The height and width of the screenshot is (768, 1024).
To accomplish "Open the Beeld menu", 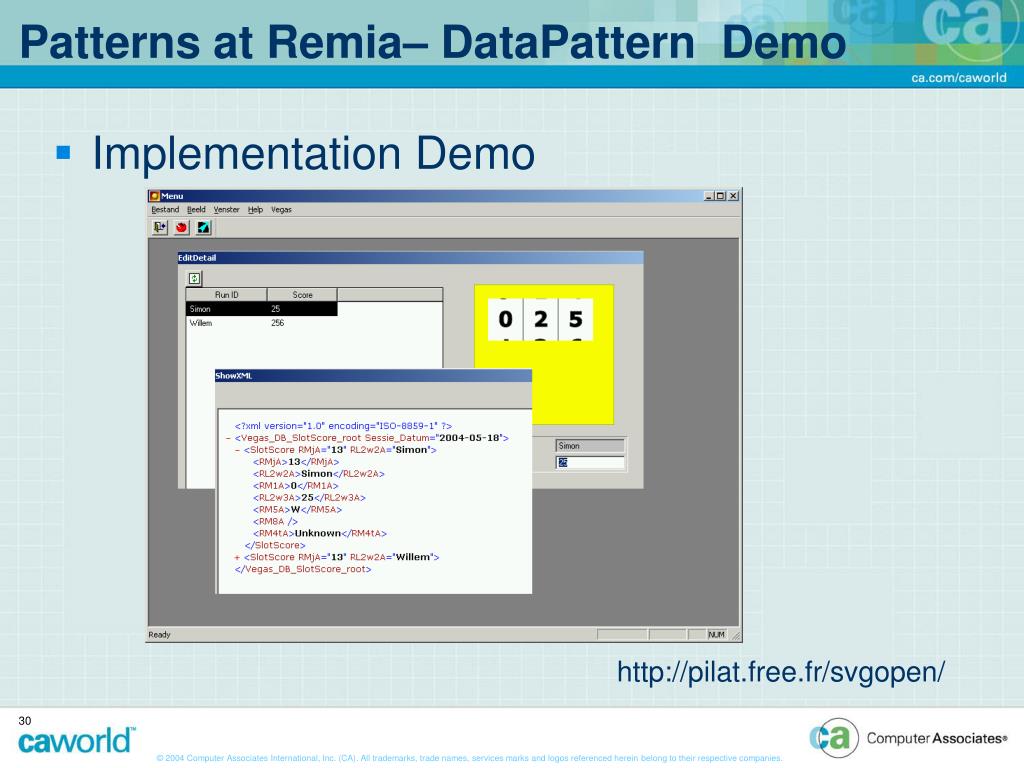I will coord(196,210).
